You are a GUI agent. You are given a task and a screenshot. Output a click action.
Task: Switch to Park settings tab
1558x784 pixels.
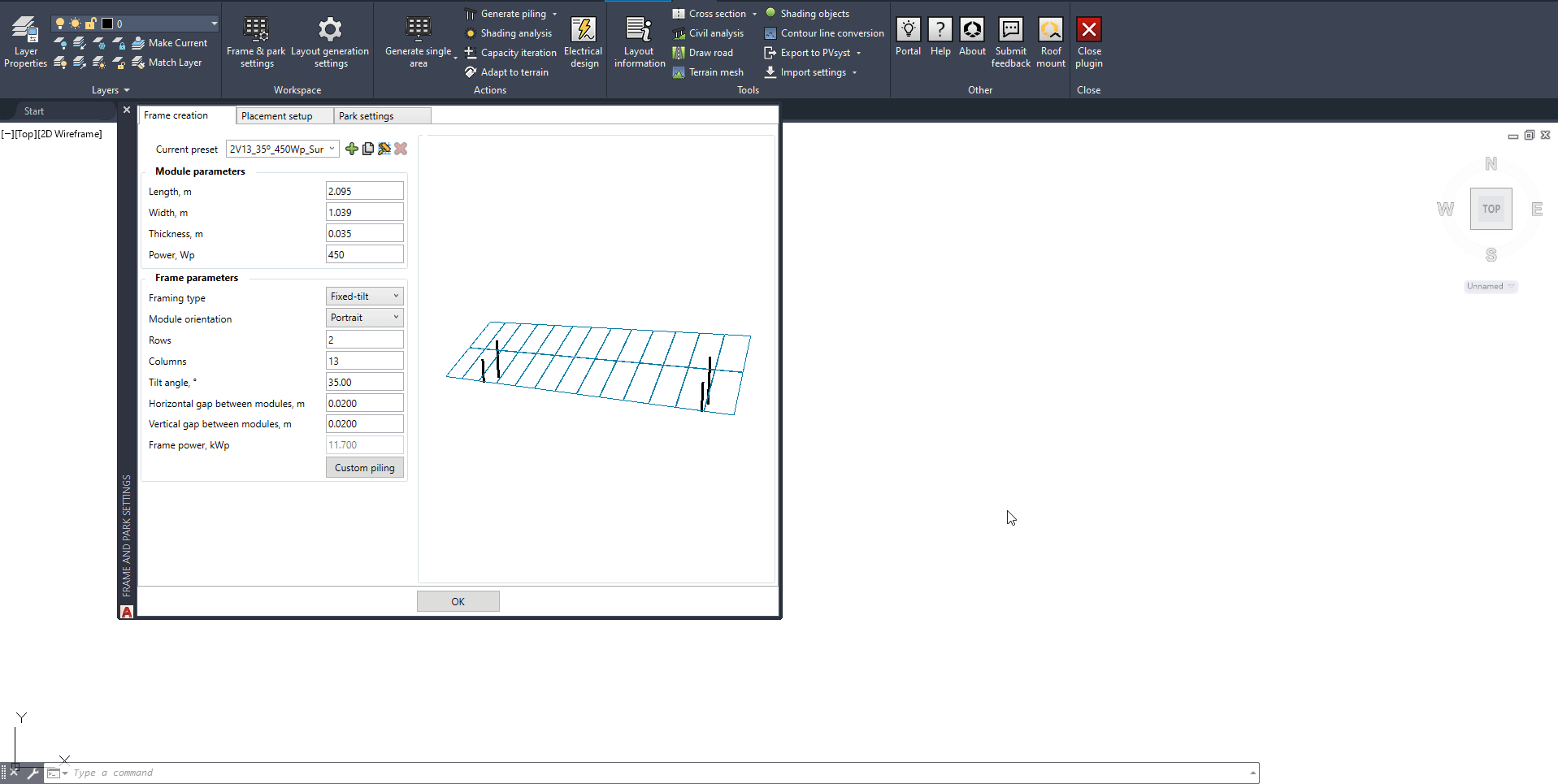[382, 116]
